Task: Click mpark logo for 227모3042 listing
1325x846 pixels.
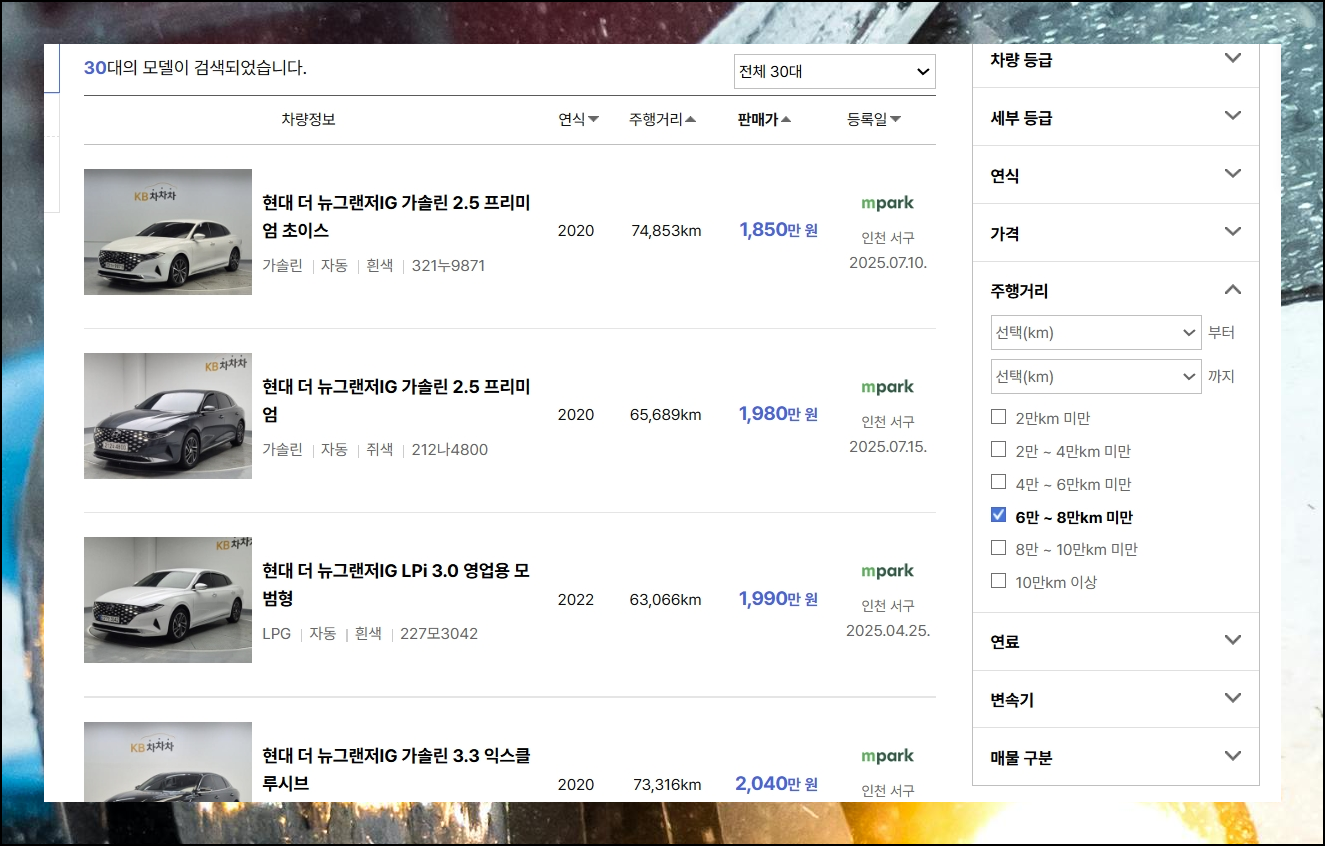Action: tap(887, 571)
